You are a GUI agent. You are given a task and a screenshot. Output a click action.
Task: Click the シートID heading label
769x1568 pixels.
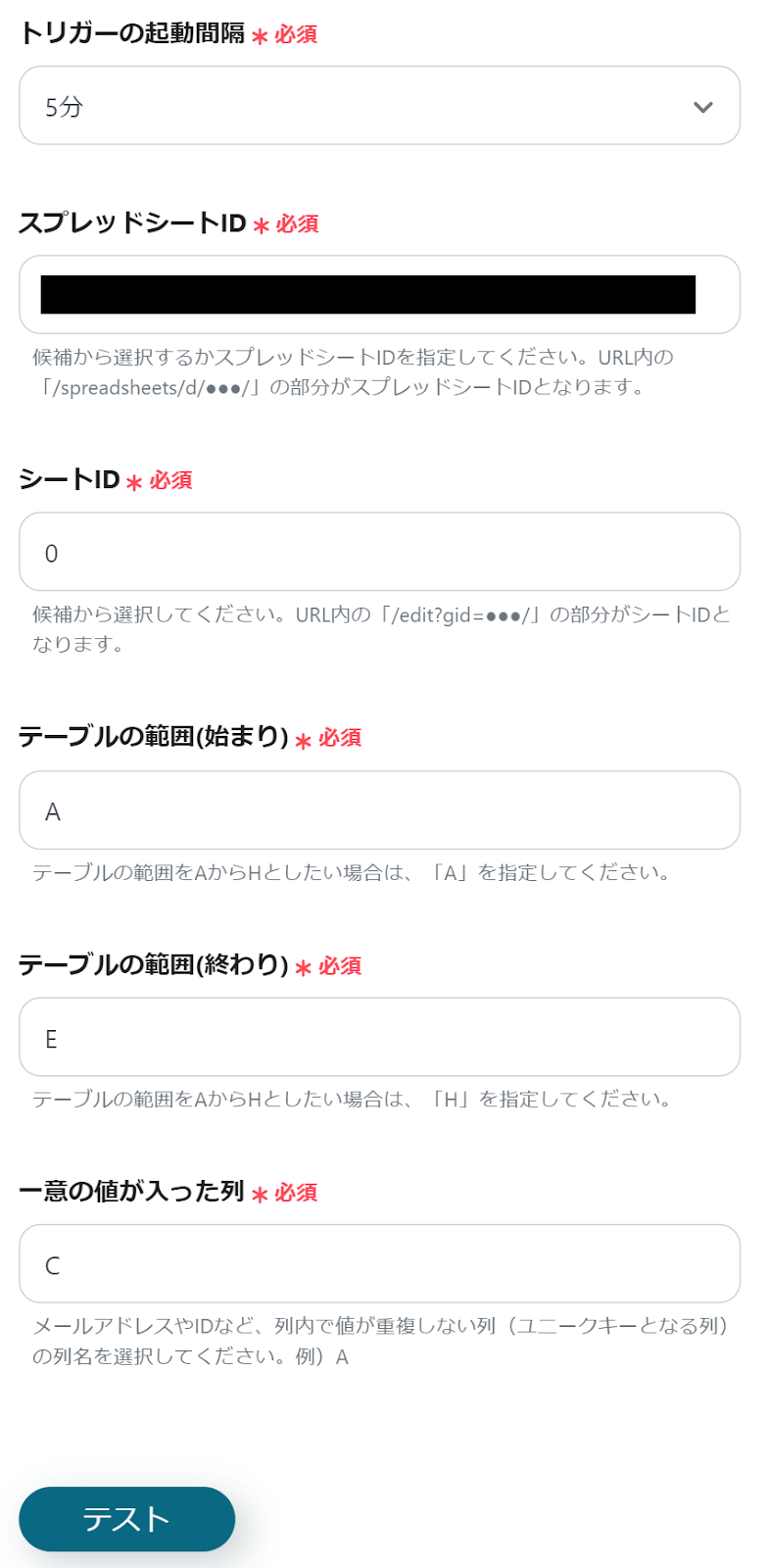[70, 479]
